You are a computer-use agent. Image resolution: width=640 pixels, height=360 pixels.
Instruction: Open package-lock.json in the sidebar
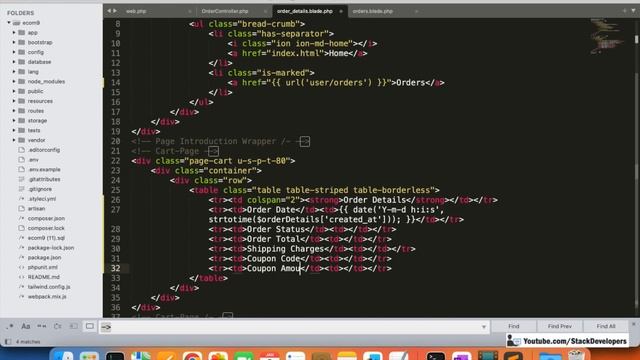click(x=51, y=248)
